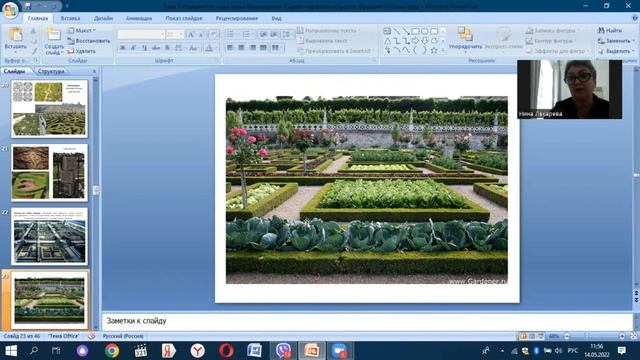Open the Макет layout dropdown

pos(82,31)
